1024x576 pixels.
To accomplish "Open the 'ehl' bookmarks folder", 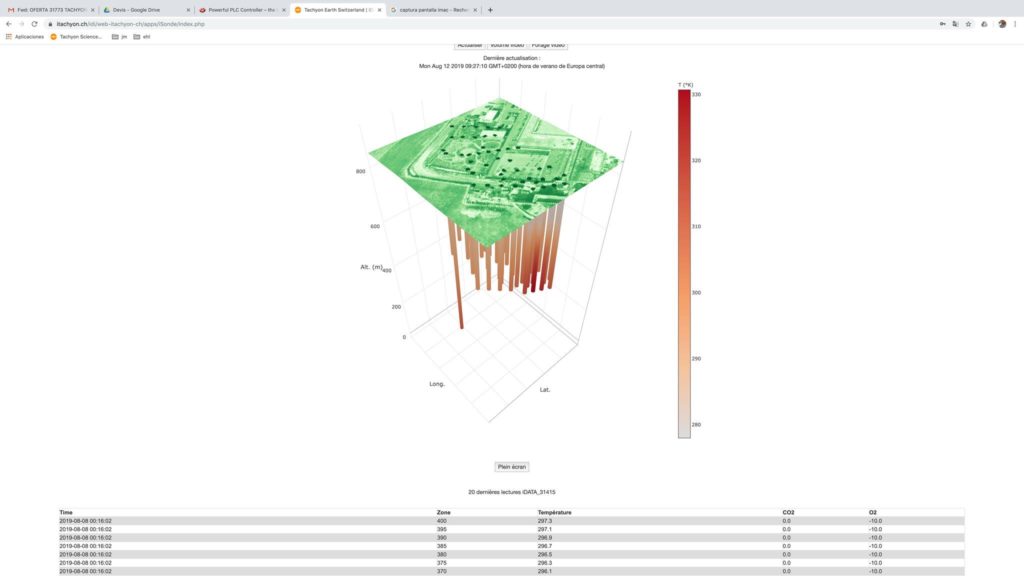I will point(142,37).
